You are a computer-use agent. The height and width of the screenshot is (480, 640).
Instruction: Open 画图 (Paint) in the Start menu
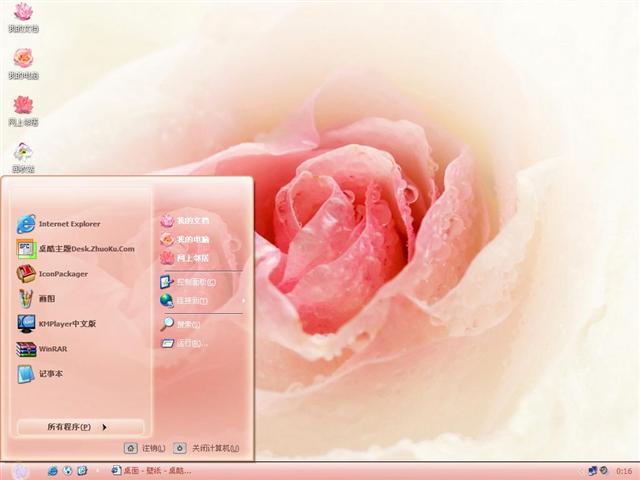coord(46,299)
